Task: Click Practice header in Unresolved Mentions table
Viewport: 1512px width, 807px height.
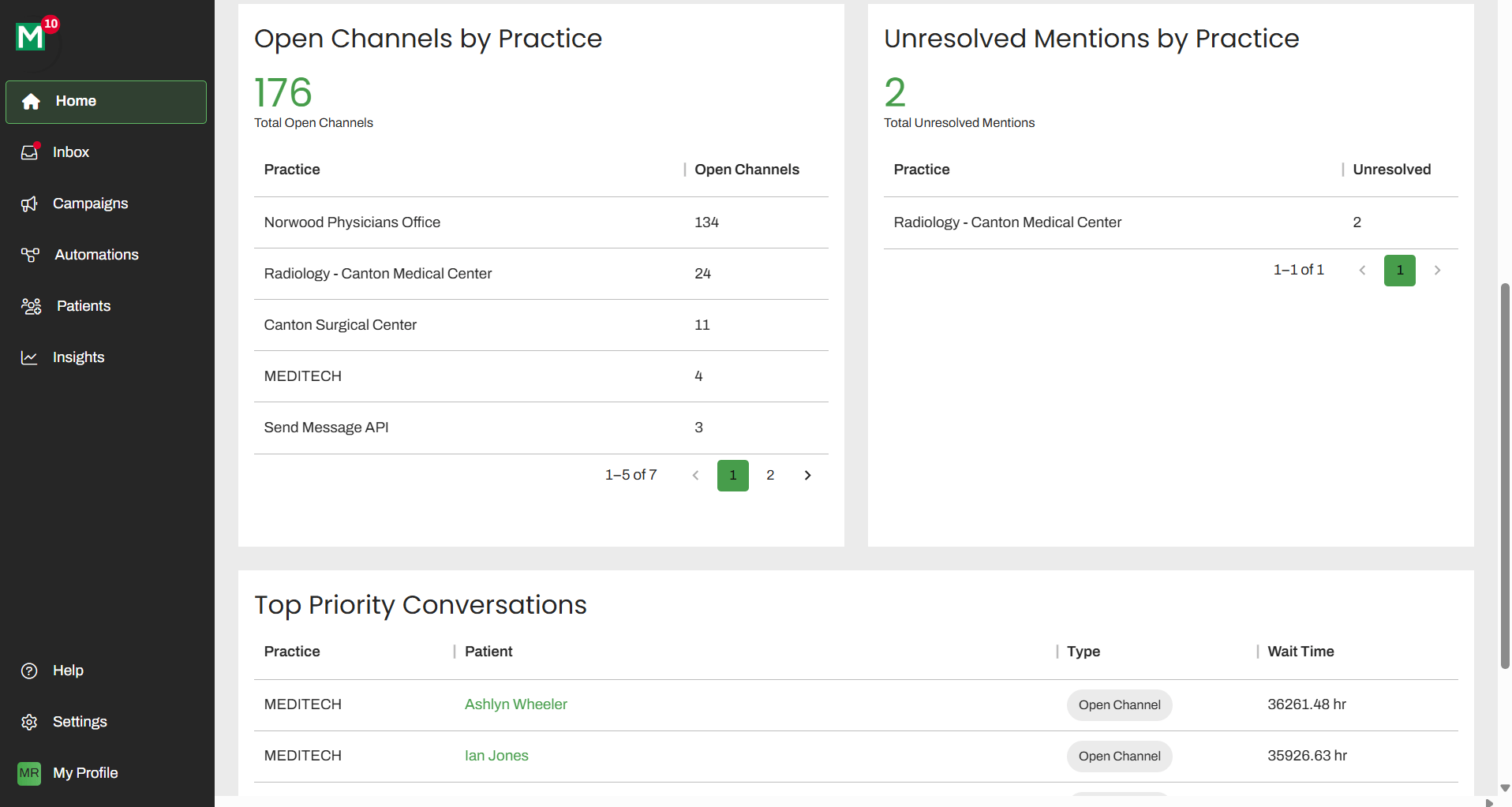Action: [921, 170]
